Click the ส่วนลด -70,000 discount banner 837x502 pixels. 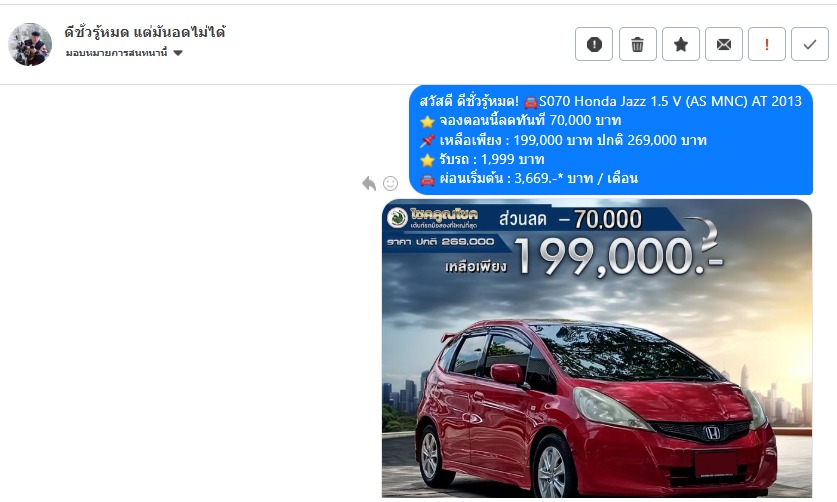coord(570,219)
